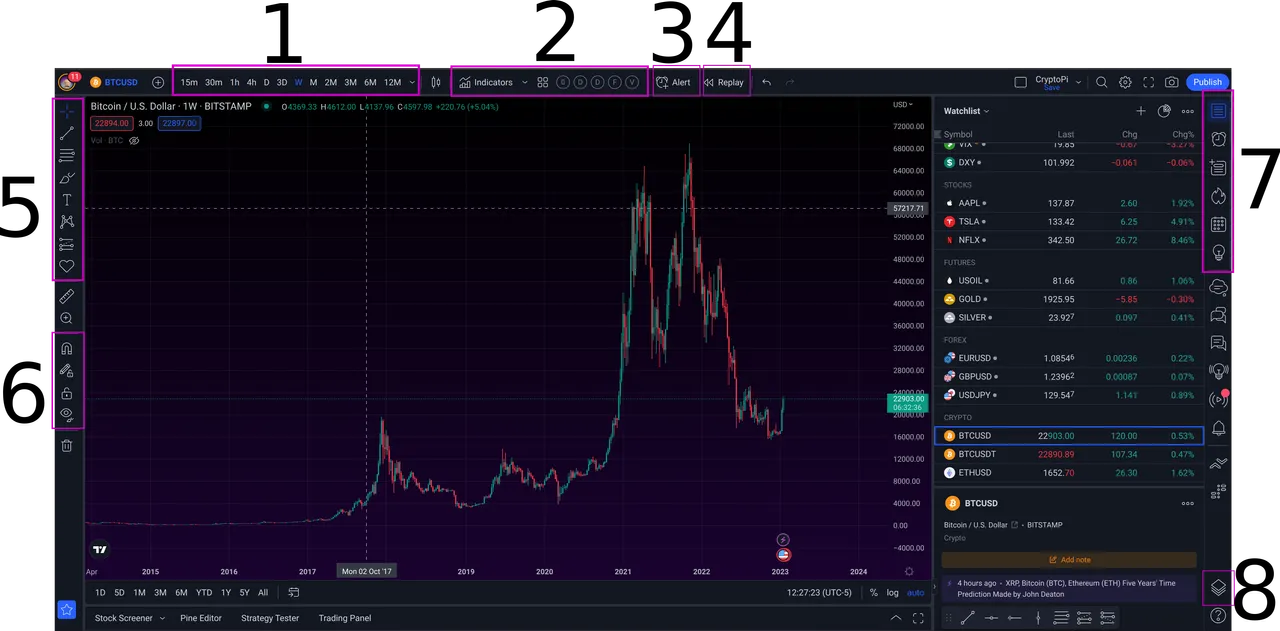Select the brush drawing tool

tap(67, 178)
